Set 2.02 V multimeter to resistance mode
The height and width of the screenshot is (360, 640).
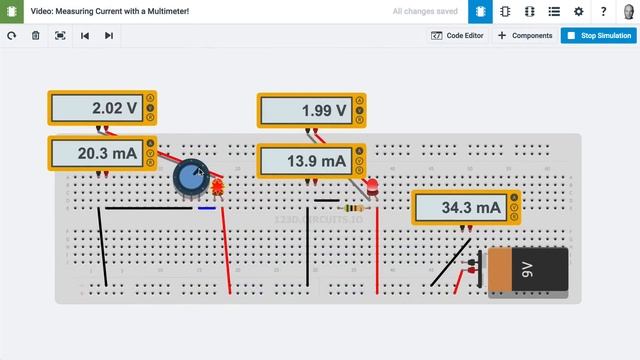point(150,118)
